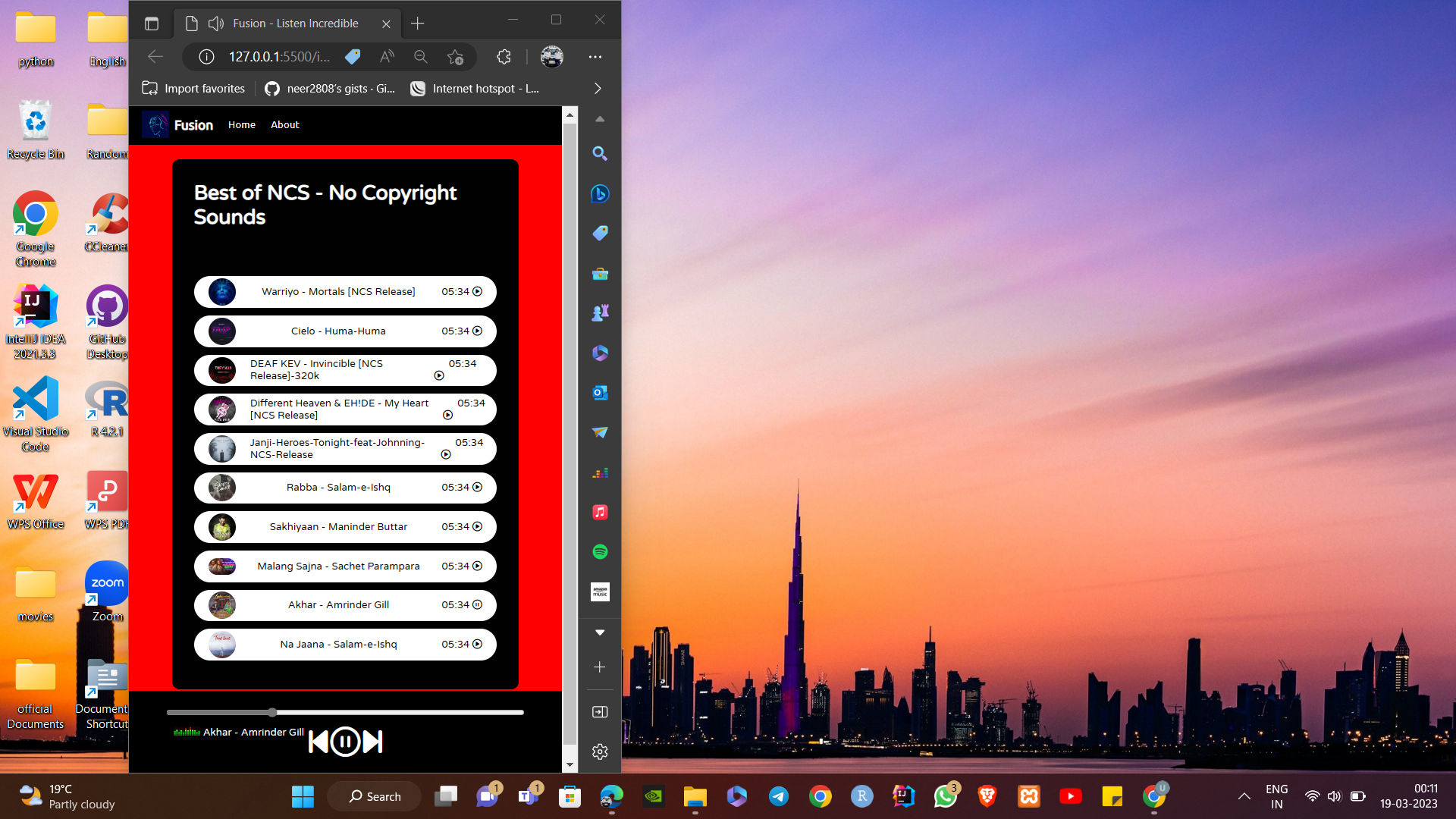The image size is (1456, 819).
Task: Pause the currently playing song
Action: 345,742
